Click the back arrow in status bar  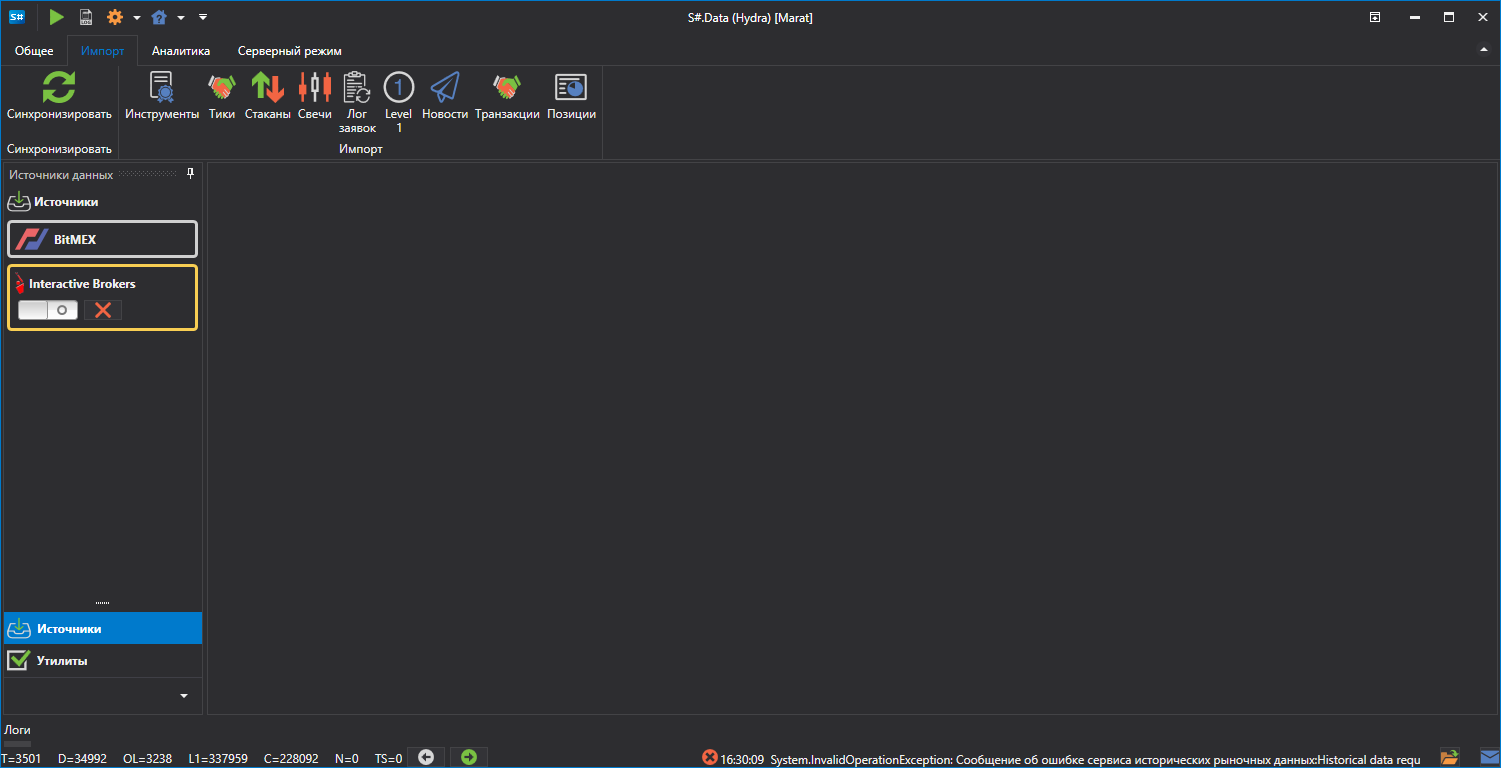(425, 758)
